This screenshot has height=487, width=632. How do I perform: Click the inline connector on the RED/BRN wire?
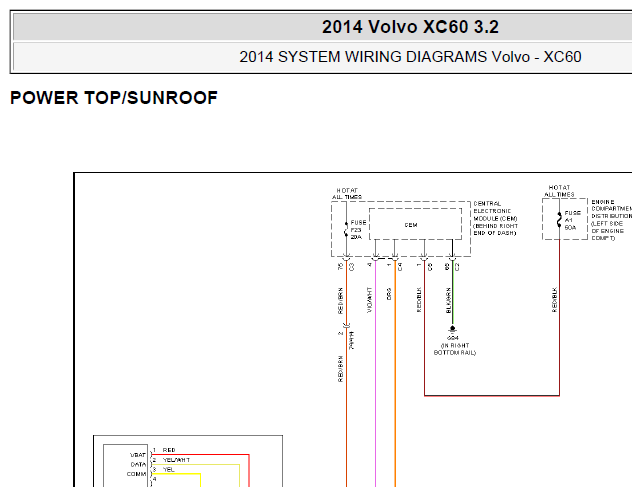[x=347, y=325]
